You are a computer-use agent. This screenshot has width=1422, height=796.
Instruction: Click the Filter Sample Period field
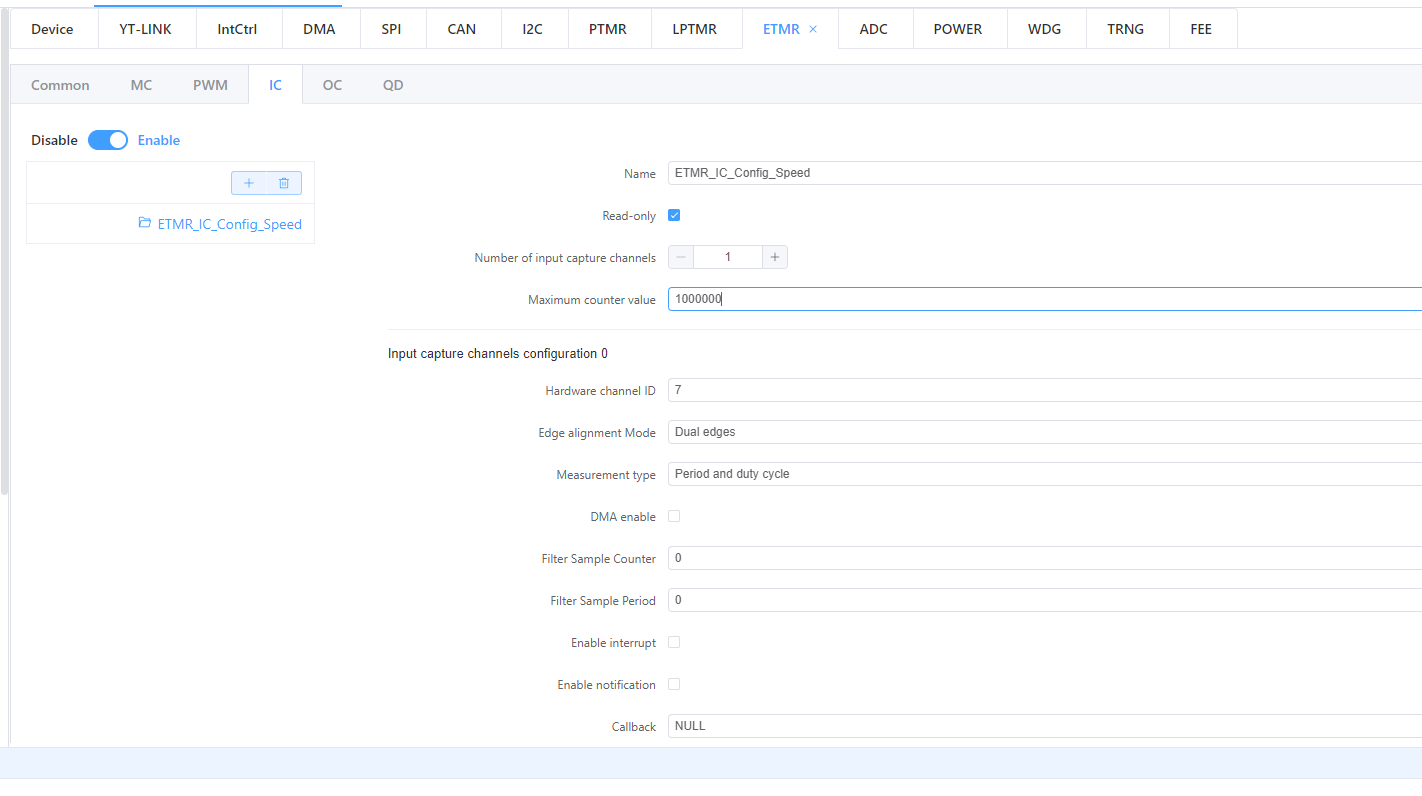click(x=1045, y=600)
